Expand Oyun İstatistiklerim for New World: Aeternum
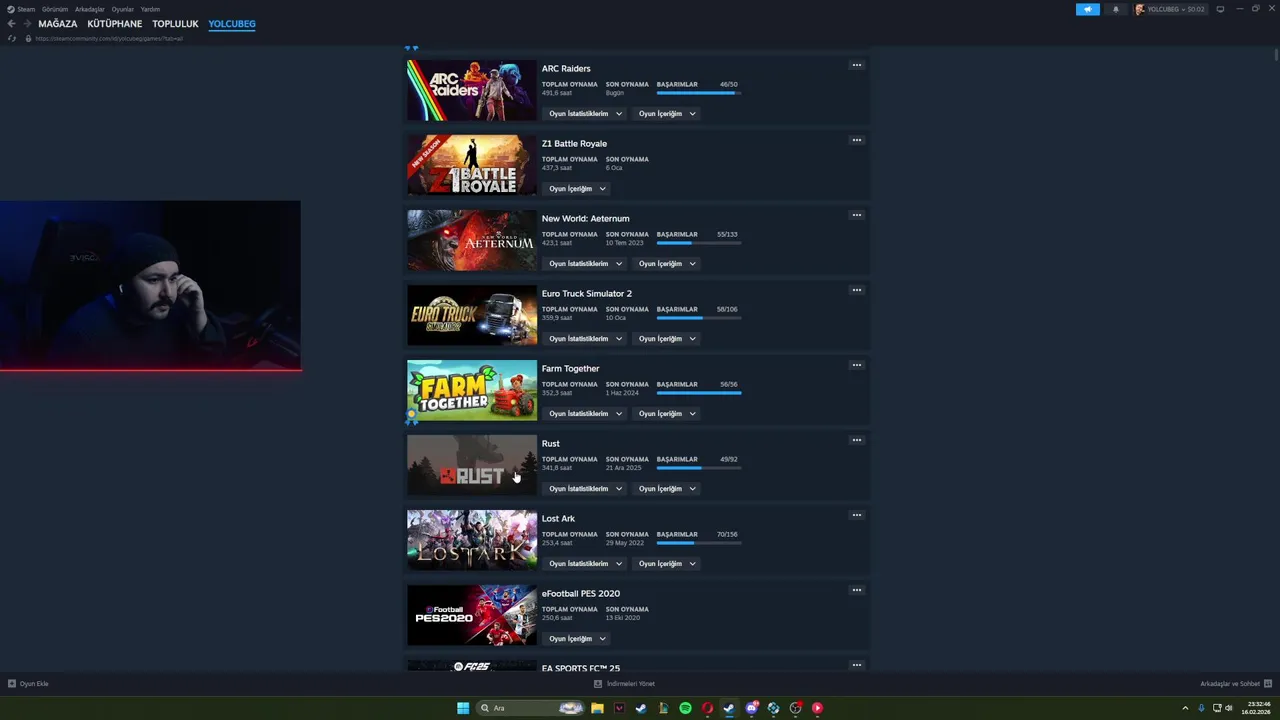1280x720 pixels. click(585, 264)
